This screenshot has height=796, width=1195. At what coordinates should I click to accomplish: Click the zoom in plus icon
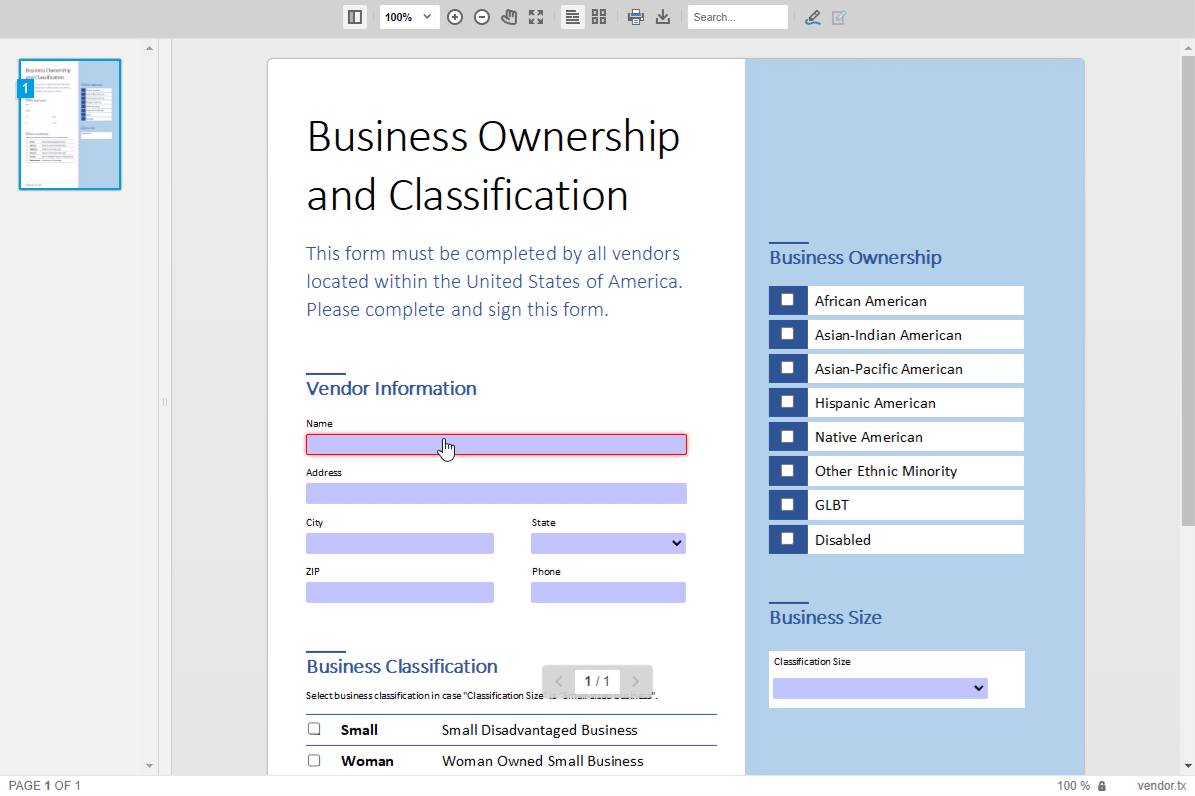point(455,17)
